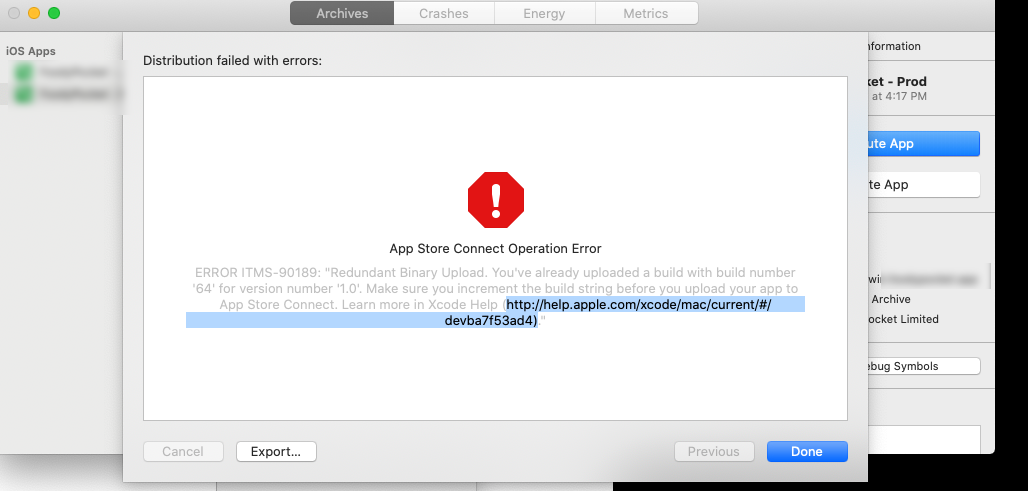This screenshot has width=1028, height=491.
Task: Click the Done button
Action: [x=807, y=451]
